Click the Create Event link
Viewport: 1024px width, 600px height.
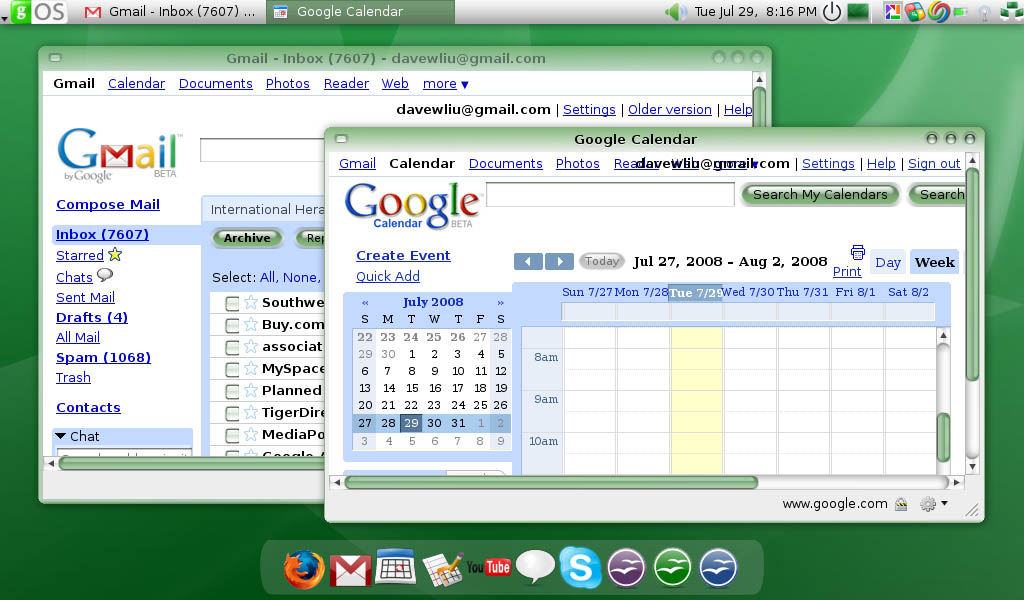403,255
